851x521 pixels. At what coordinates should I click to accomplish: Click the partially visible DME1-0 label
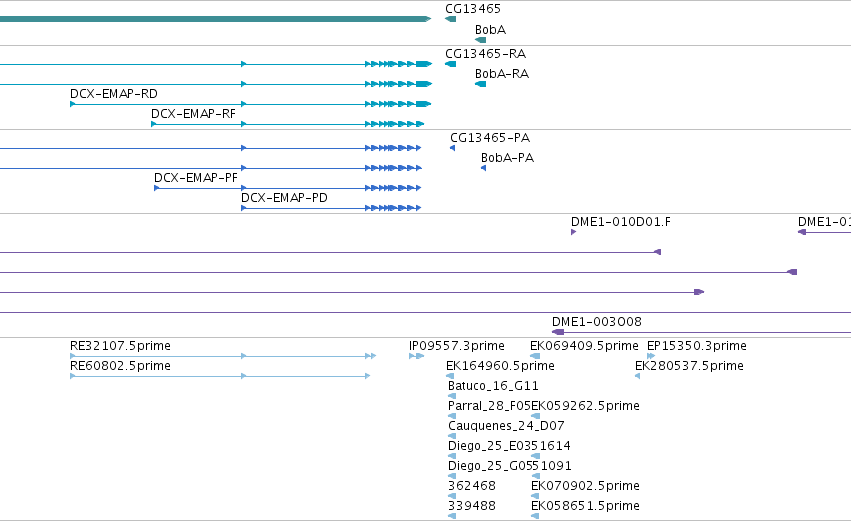[824, 222]
